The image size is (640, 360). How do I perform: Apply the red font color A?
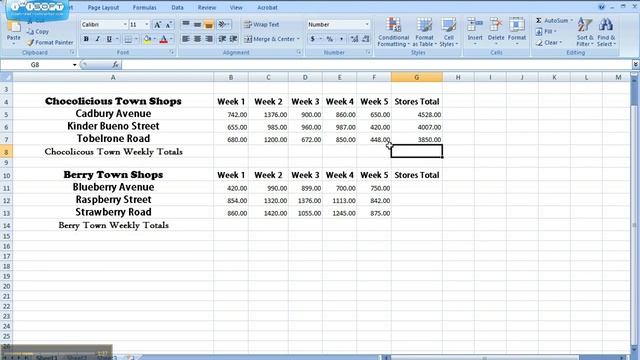tap(164, 39)
